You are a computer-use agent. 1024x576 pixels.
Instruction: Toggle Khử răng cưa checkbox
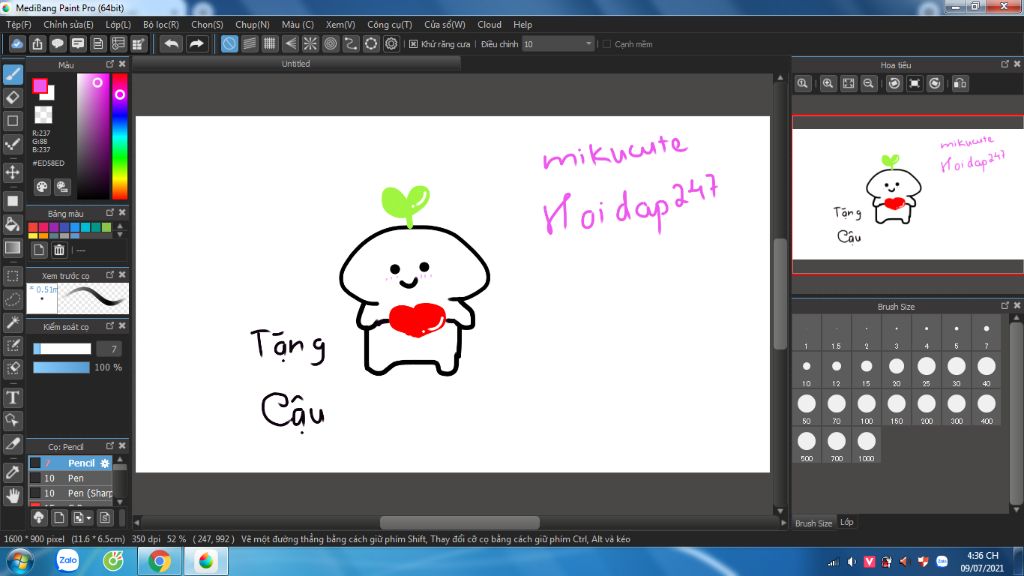coord(413,44)
